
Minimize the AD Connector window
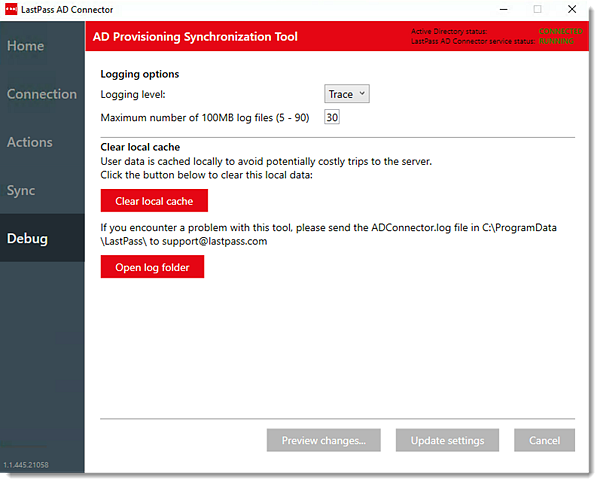pos(504,9)
